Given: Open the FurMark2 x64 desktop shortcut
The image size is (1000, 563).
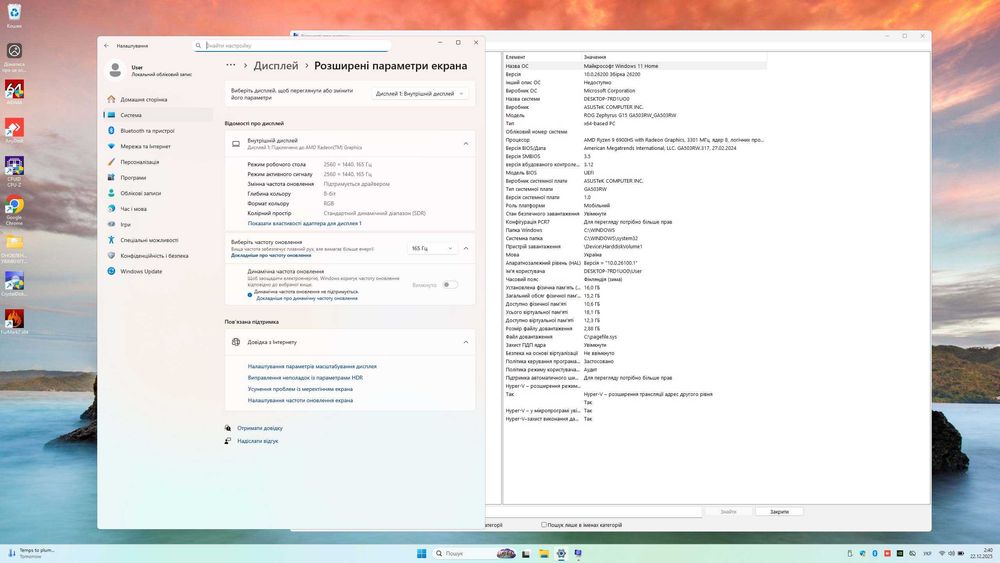Looking at the screenshot, I should 14,321.
